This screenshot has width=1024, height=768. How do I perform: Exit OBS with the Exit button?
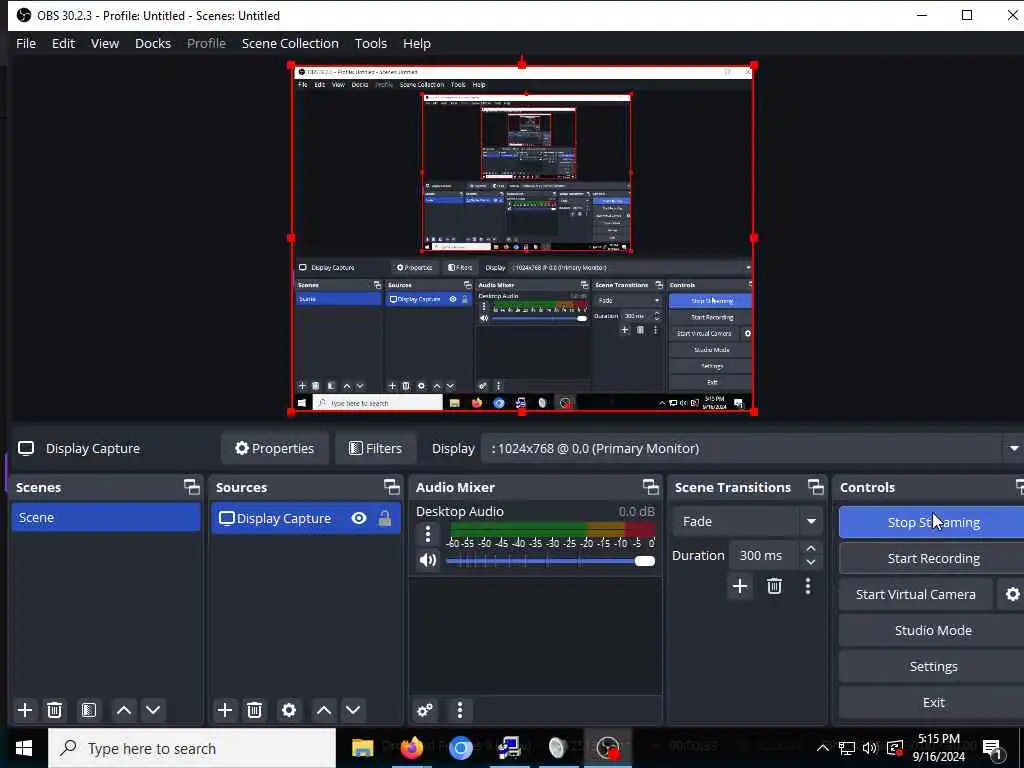933,702
